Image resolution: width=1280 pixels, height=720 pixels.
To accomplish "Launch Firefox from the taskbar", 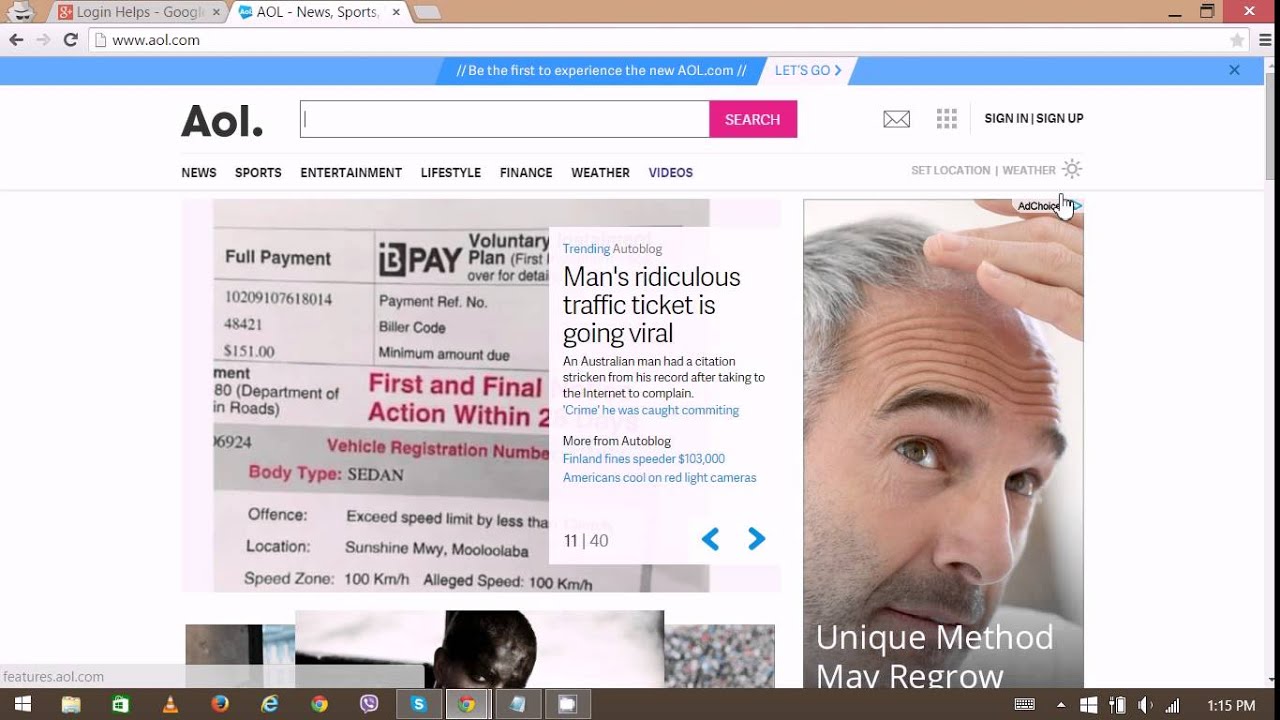I will (220, 704).
